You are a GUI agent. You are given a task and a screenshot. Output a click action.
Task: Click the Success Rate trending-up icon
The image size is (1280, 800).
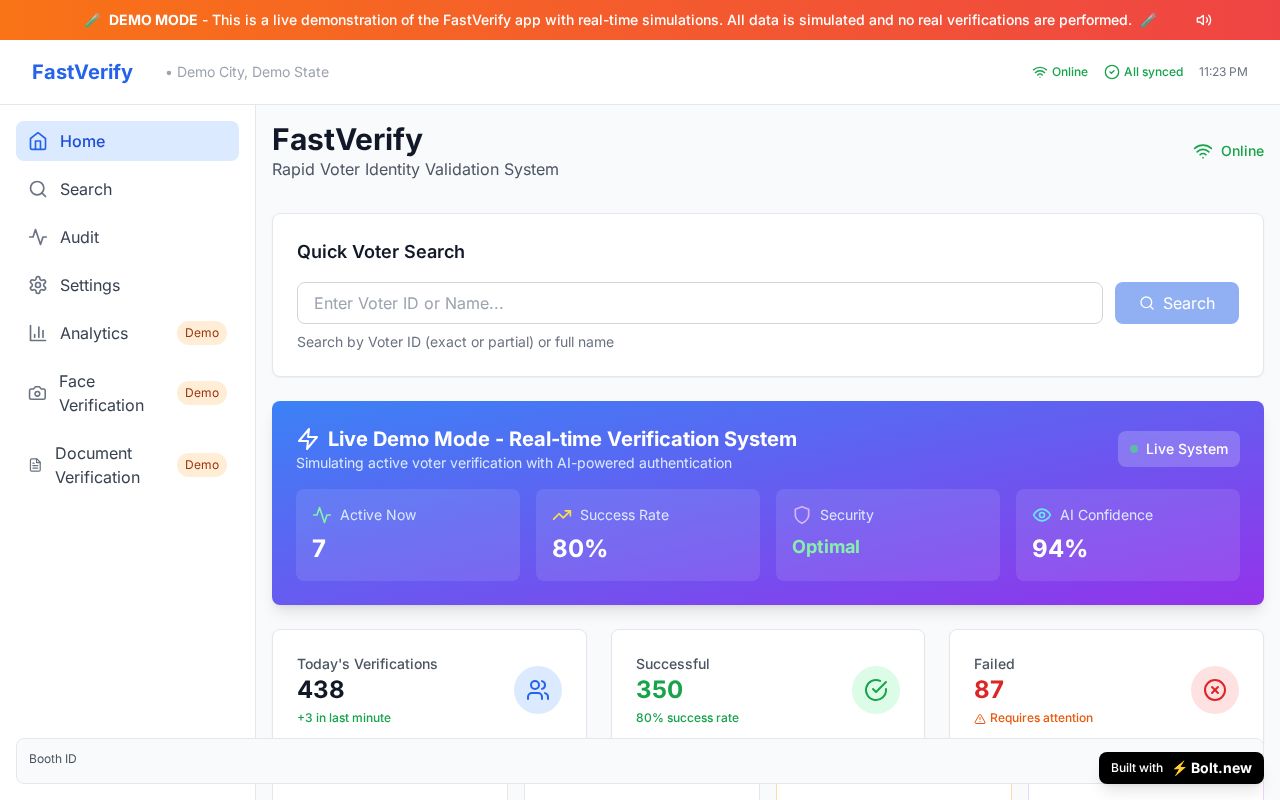pos(562,515)
